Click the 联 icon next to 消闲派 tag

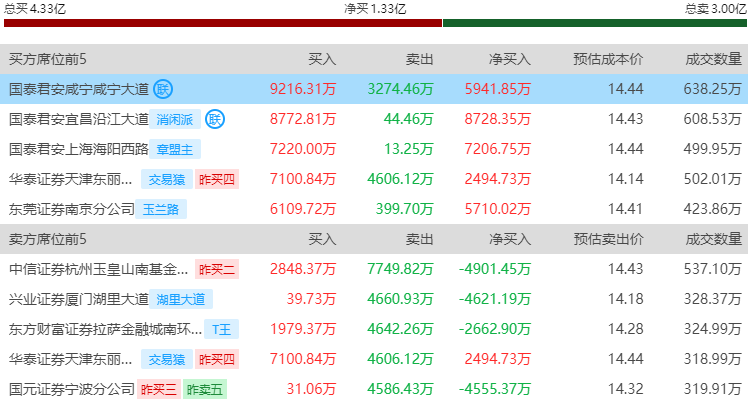click(x=215, y=119)
